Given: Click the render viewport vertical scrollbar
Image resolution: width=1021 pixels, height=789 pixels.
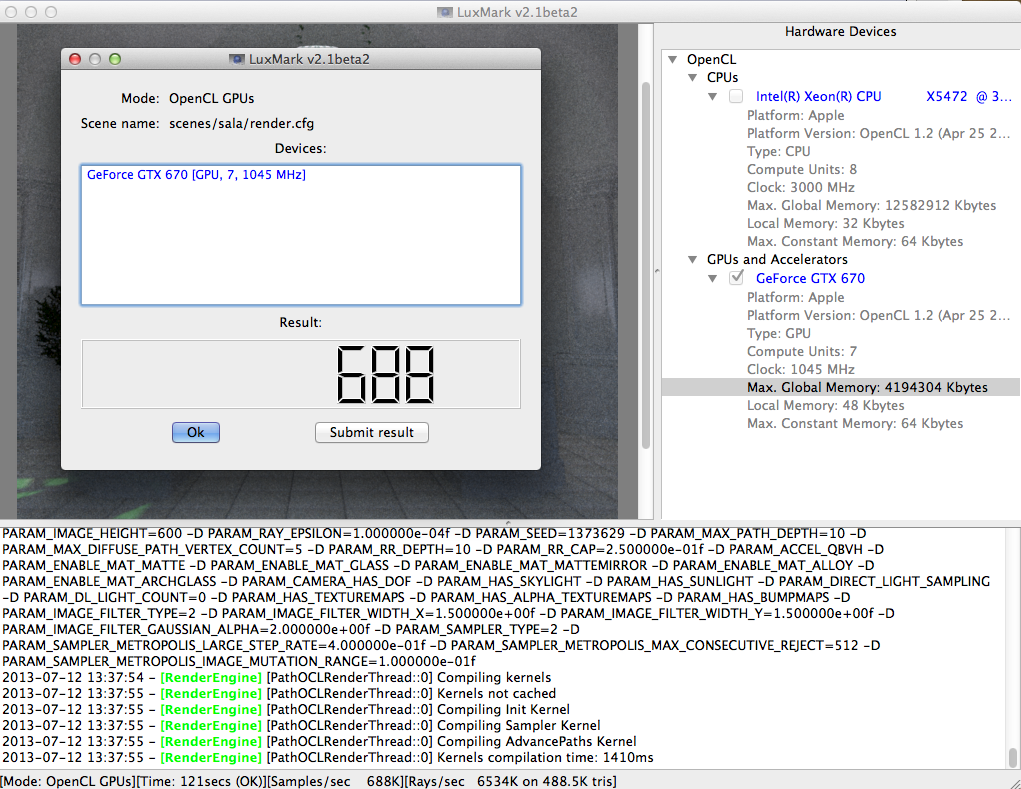Looking at the screenshot, I should [645, 266].
